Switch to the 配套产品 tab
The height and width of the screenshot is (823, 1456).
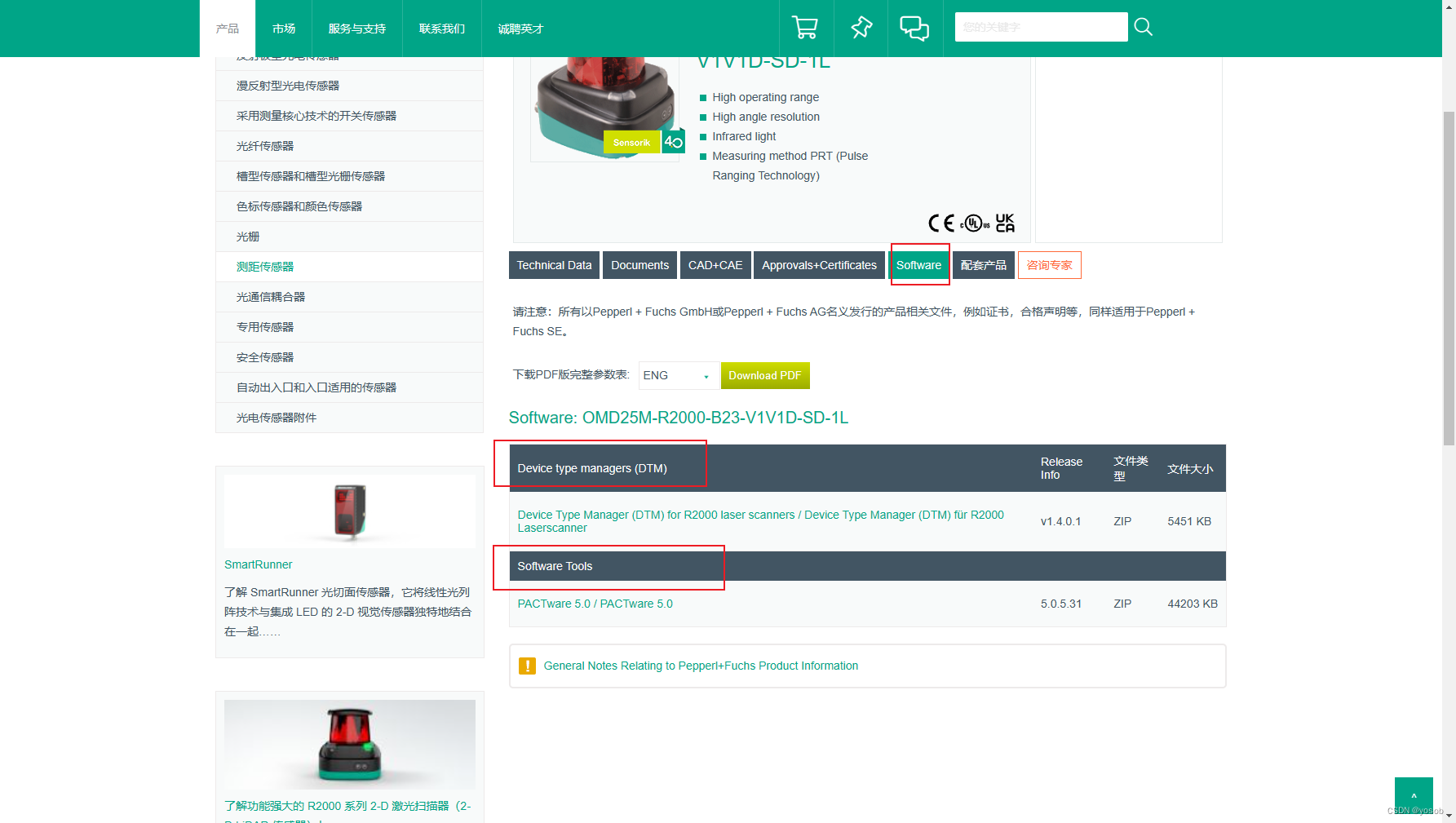984,265
